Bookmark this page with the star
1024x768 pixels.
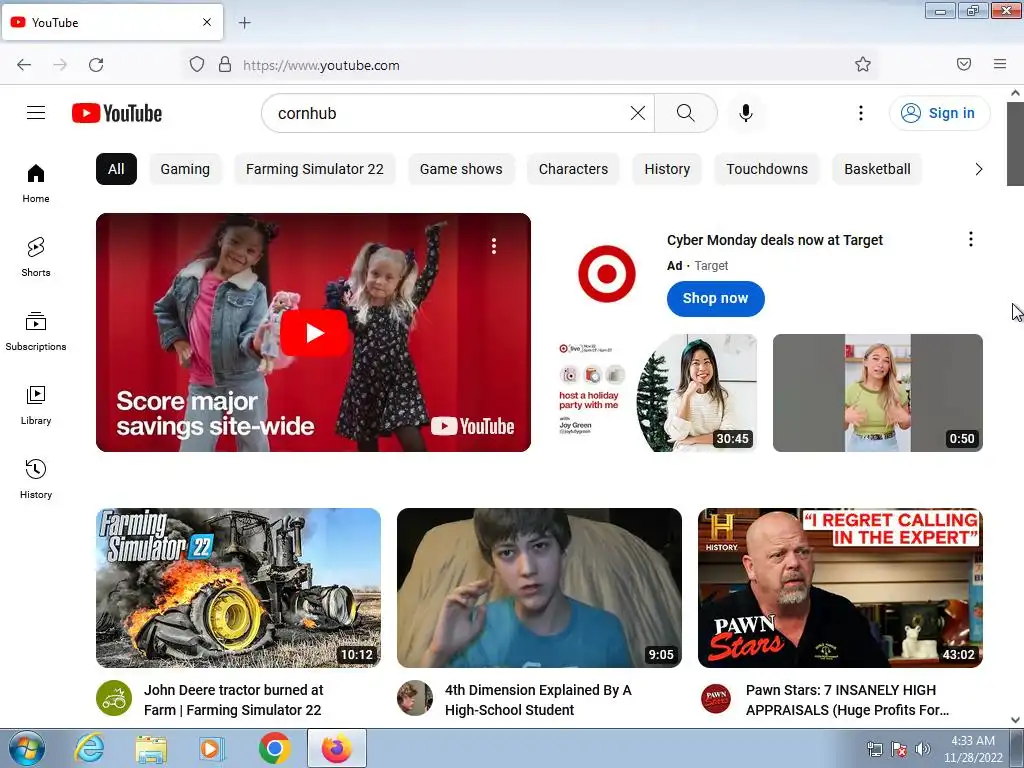pos(863,64)
